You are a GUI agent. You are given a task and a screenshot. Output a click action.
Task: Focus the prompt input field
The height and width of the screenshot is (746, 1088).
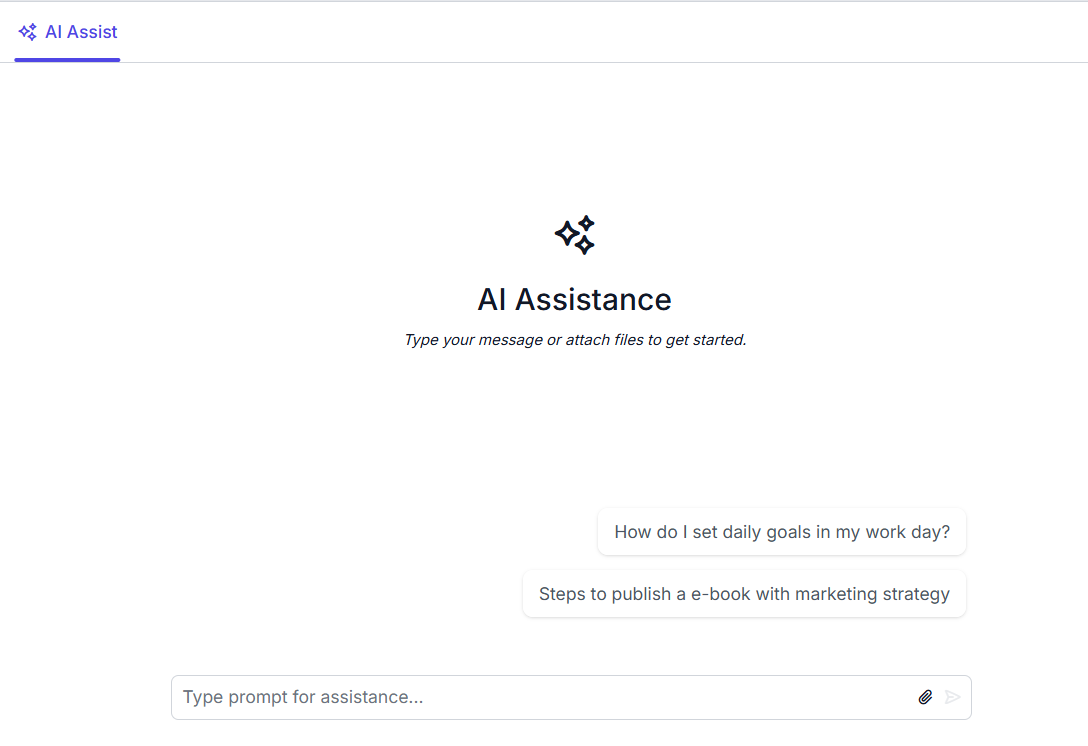[540, 697]
